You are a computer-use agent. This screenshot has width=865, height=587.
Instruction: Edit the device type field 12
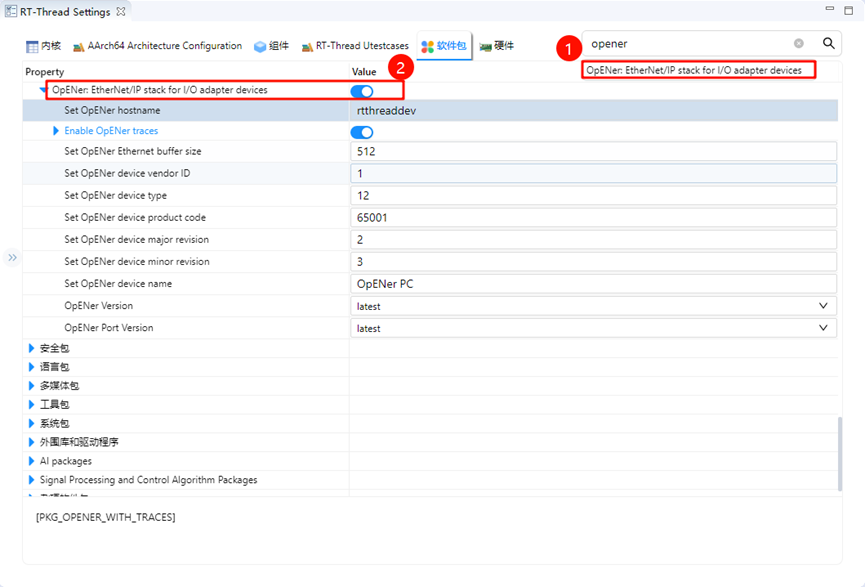pos(593,196)
